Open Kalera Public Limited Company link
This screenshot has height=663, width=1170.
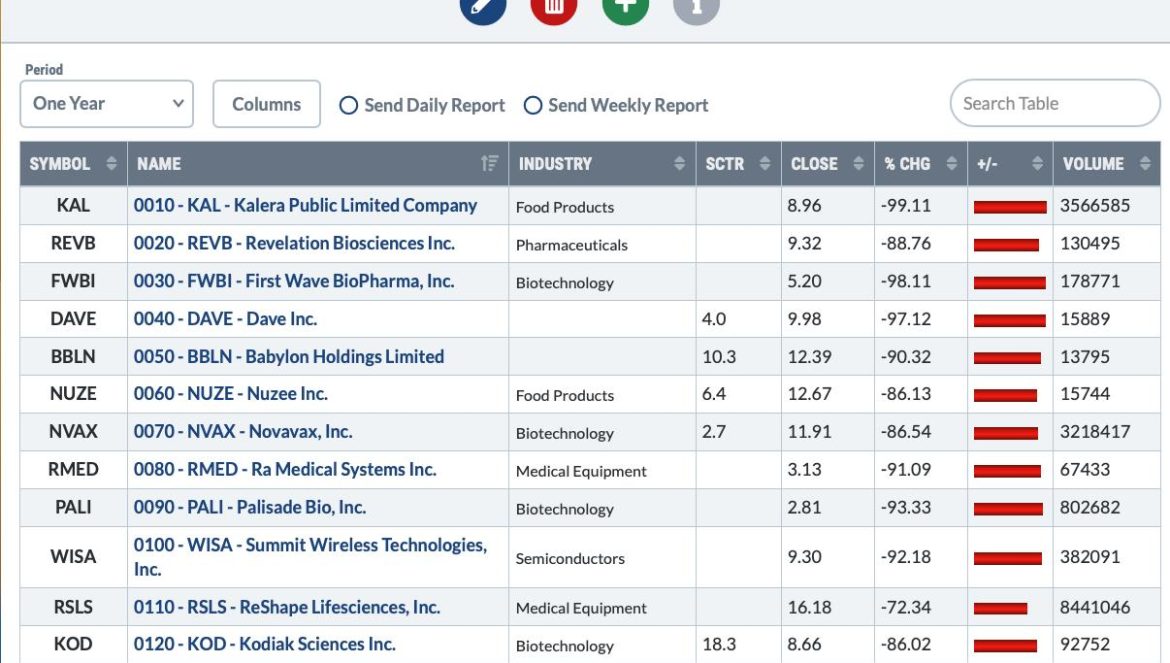[x=305, y=205]
